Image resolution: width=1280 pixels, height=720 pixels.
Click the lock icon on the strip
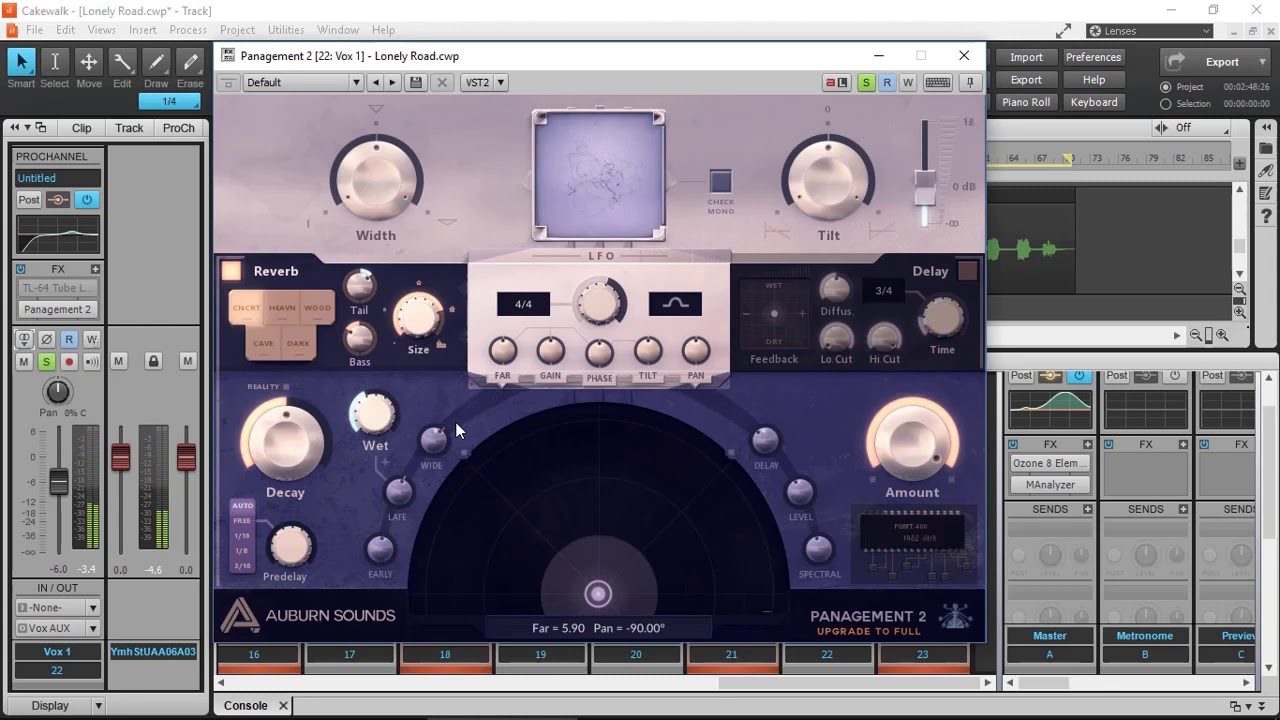pos(153,361)
